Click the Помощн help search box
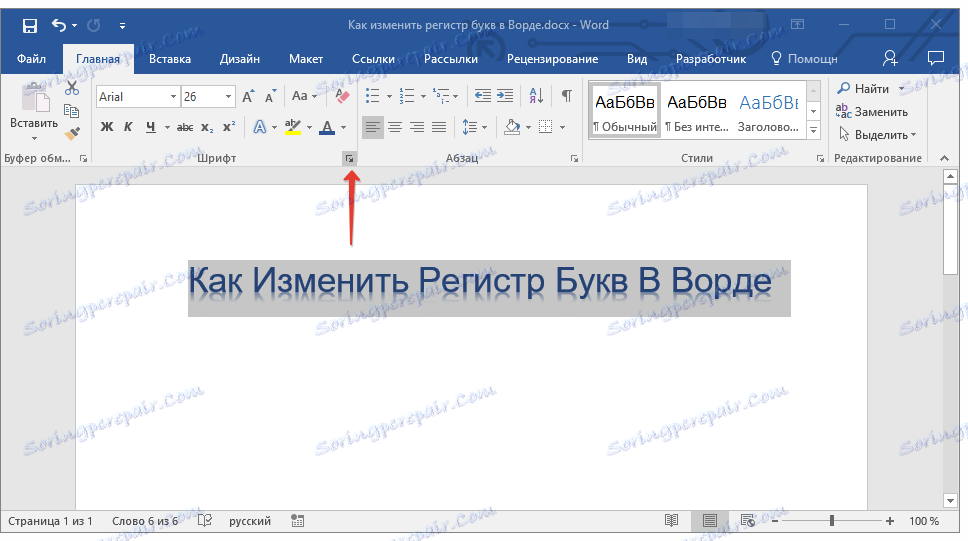The image size is (968, 541). click(x=804, y=59)
